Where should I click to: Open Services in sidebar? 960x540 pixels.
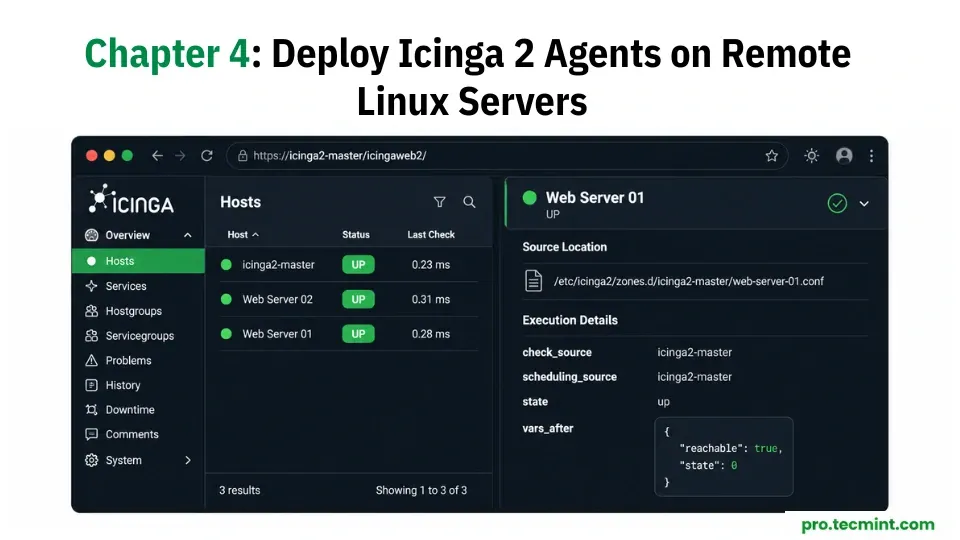(x=126, y=286)
